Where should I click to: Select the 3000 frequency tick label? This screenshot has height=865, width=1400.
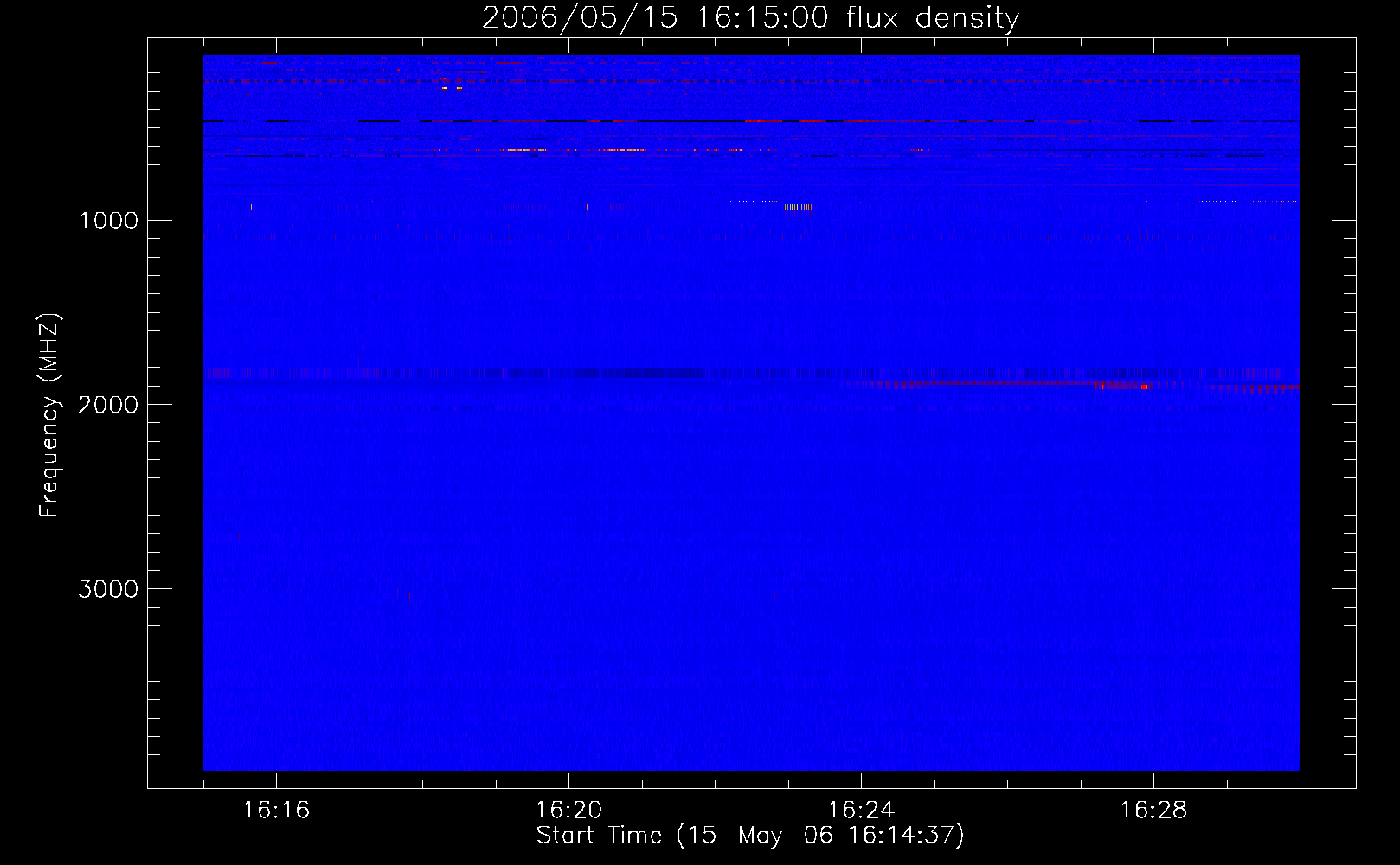108,589
